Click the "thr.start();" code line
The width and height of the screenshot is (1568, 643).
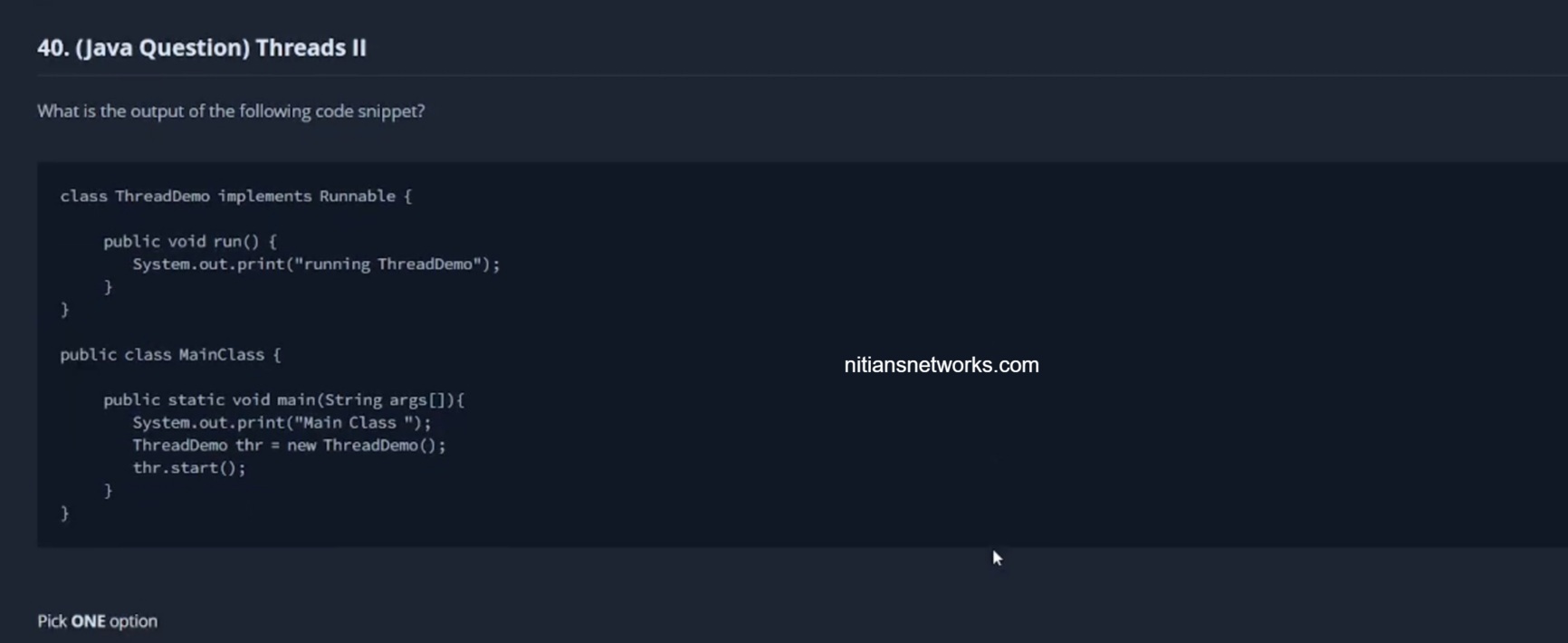pos(188,468)
